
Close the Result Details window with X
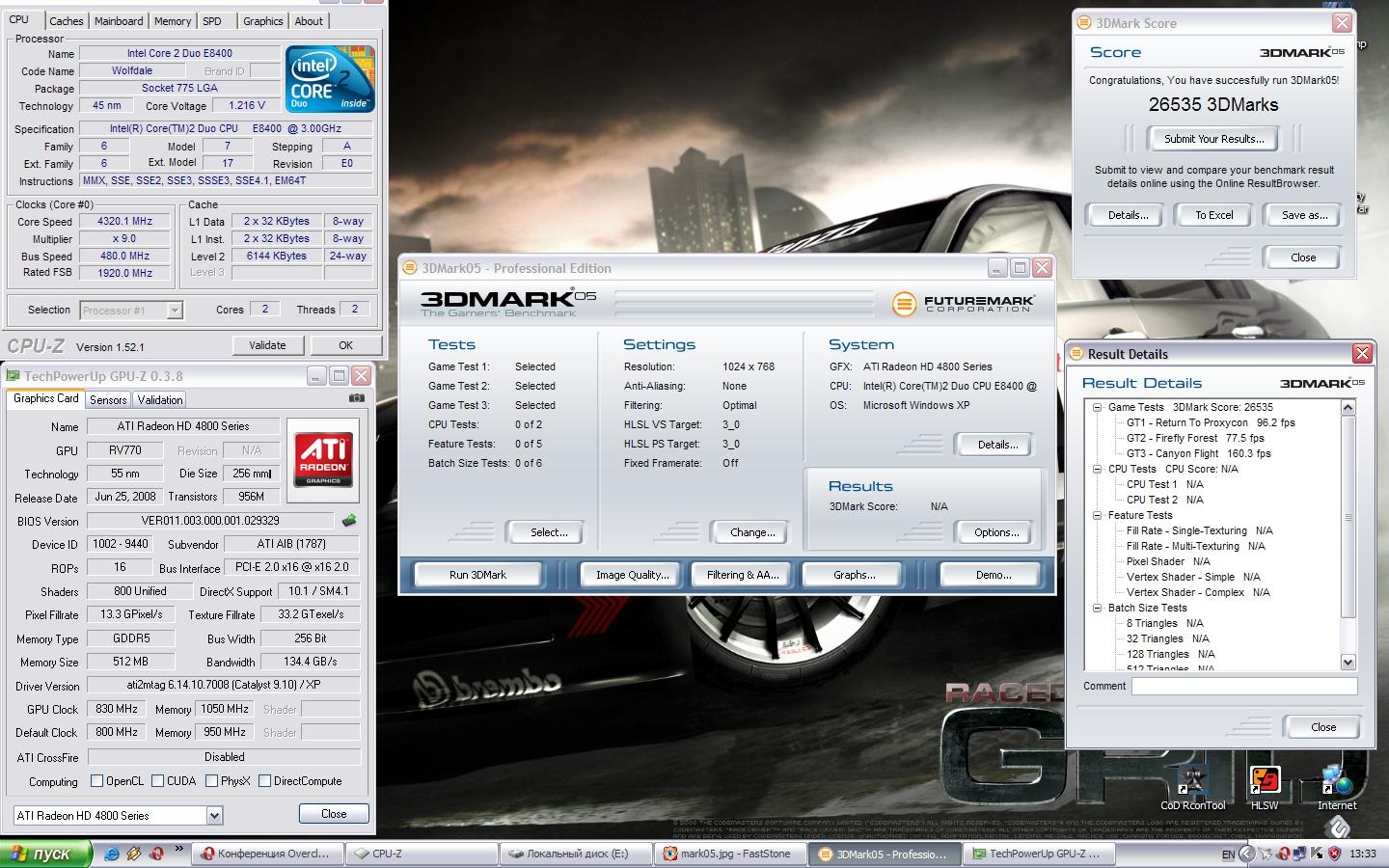1362,354
